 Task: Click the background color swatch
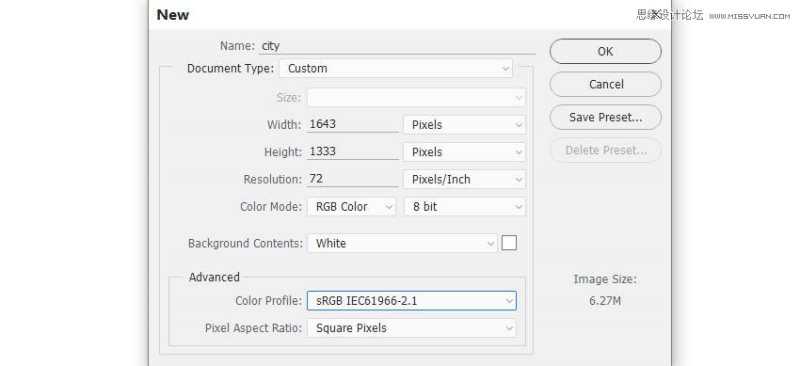pos(509,243)
